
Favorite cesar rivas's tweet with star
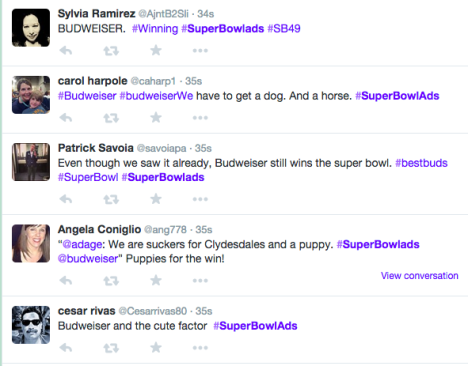156,348
